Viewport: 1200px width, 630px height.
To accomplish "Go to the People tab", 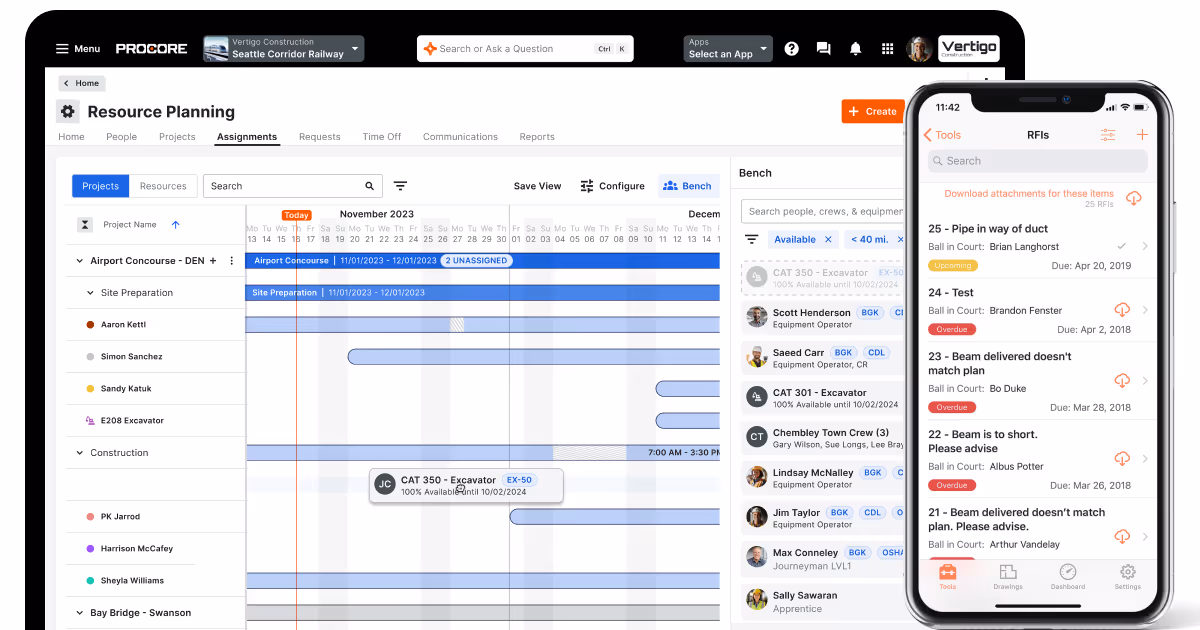I will [121, 137].
